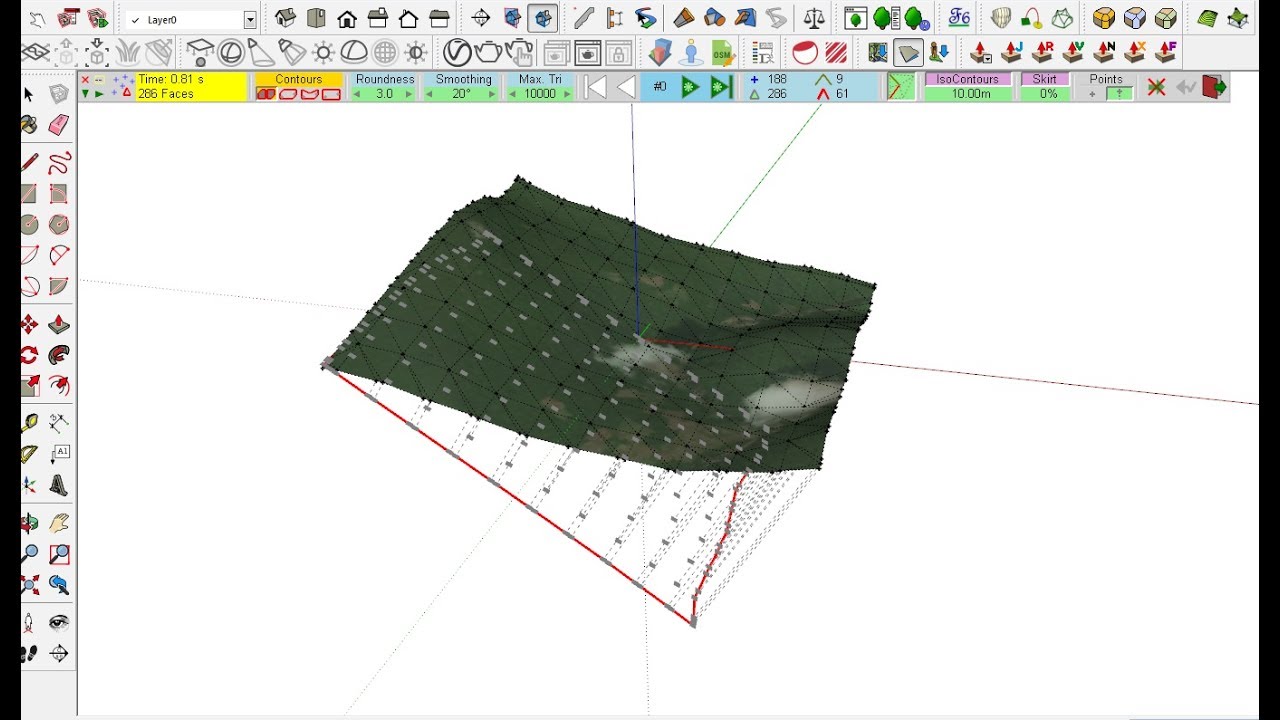Choose the Line pencil tool
The image size is (1280, 720).
[x=29, y=162]
